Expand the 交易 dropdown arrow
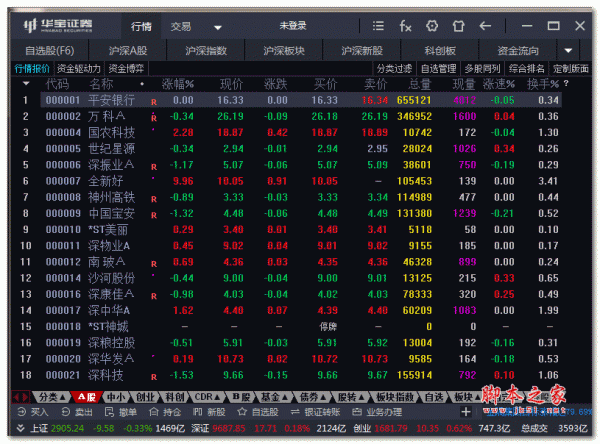The height and width of the screenshot is (444, 600). pos(218,28)
